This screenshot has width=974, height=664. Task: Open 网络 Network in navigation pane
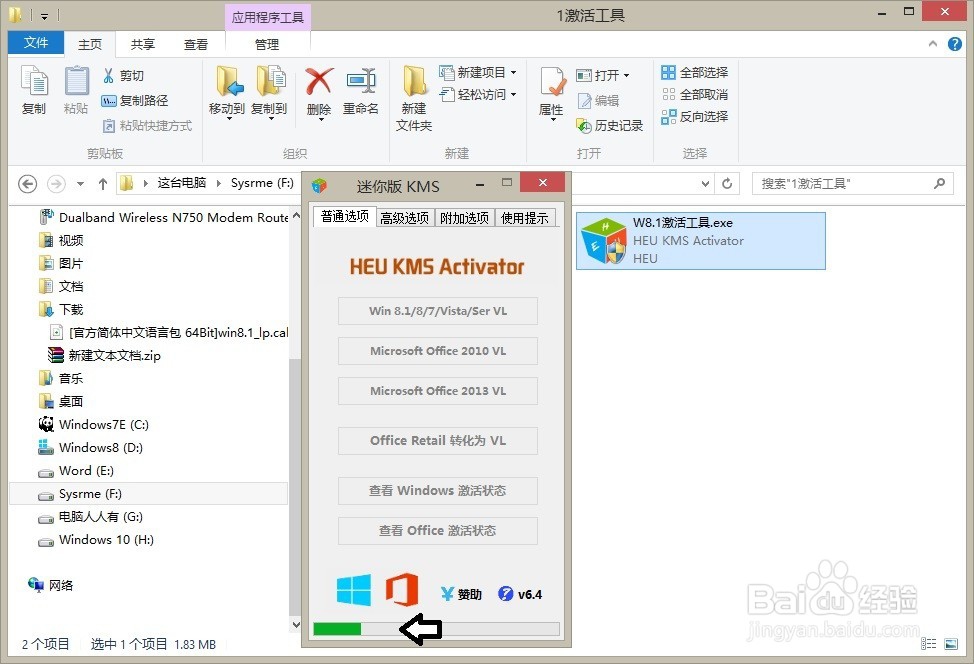click(x=51, y=585)
